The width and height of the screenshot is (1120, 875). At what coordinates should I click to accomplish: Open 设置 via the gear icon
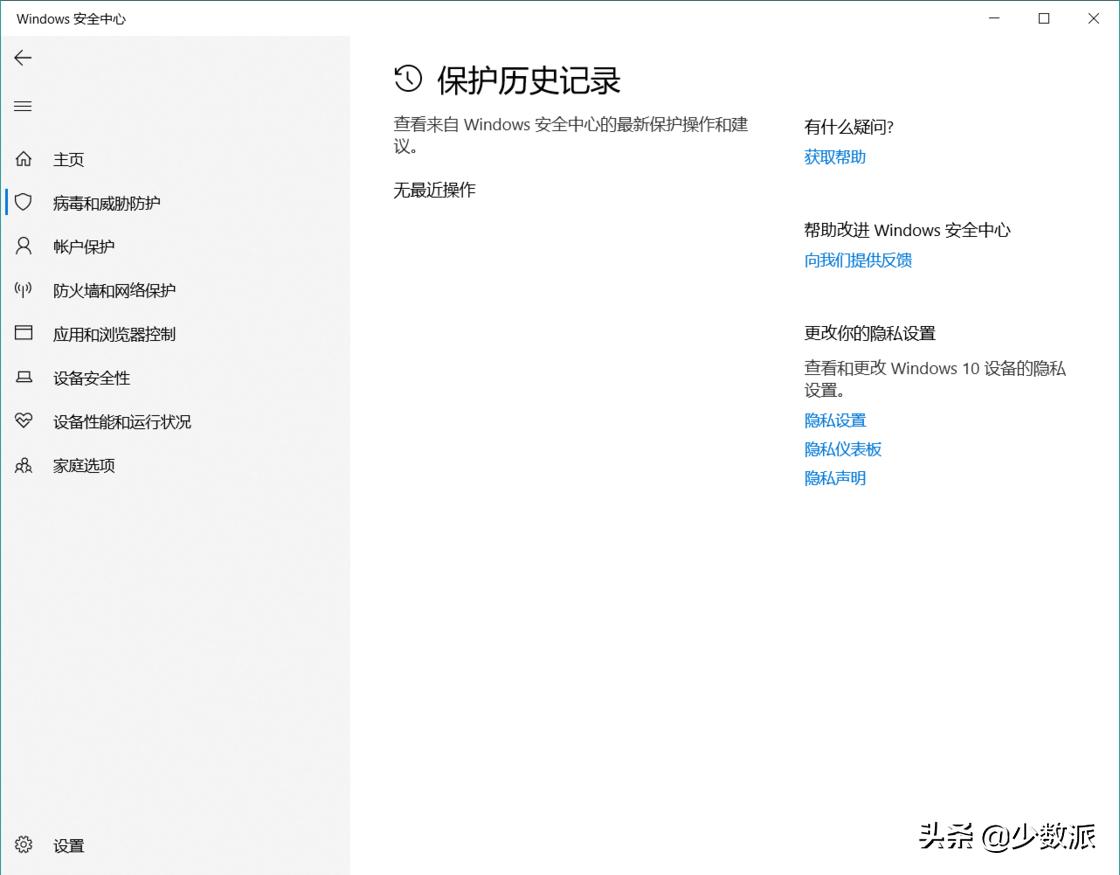22,845
